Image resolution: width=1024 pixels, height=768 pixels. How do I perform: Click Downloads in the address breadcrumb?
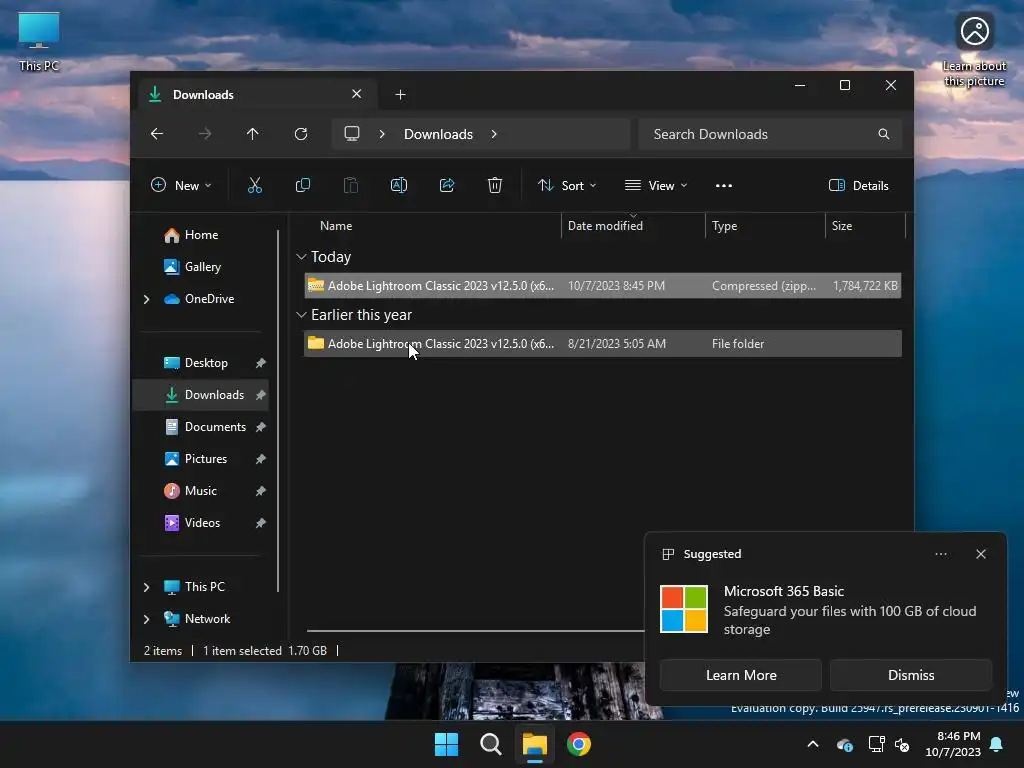438,134
